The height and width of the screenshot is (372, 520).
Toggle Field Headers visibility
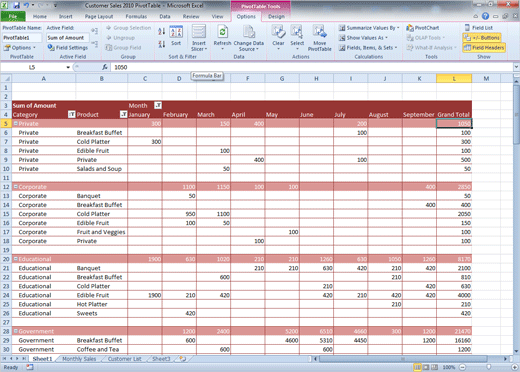tap(484, 48)
